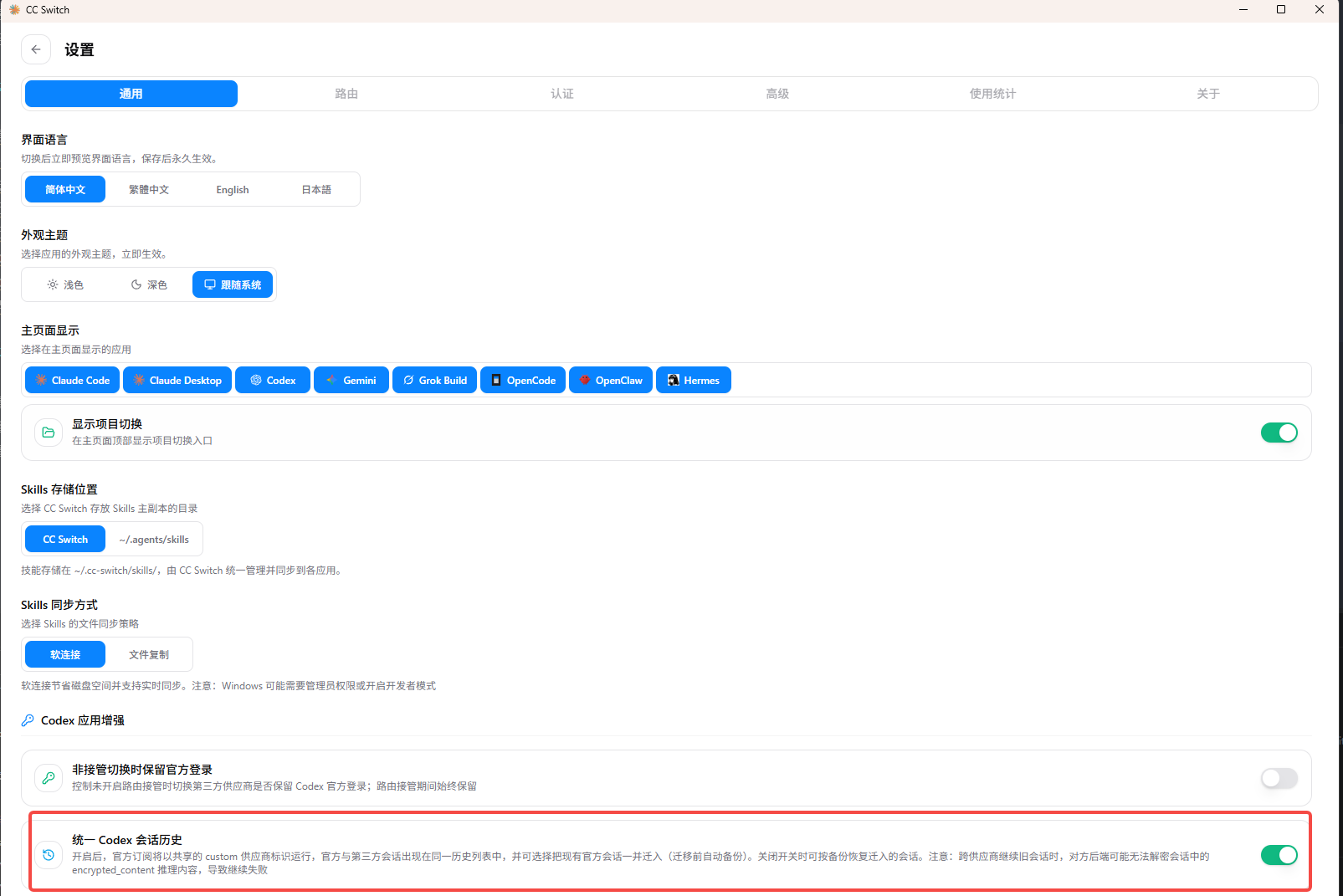The image size is (1343, 896).
Task: Click the OpenCode logo icon
Action: click(496, 380)
